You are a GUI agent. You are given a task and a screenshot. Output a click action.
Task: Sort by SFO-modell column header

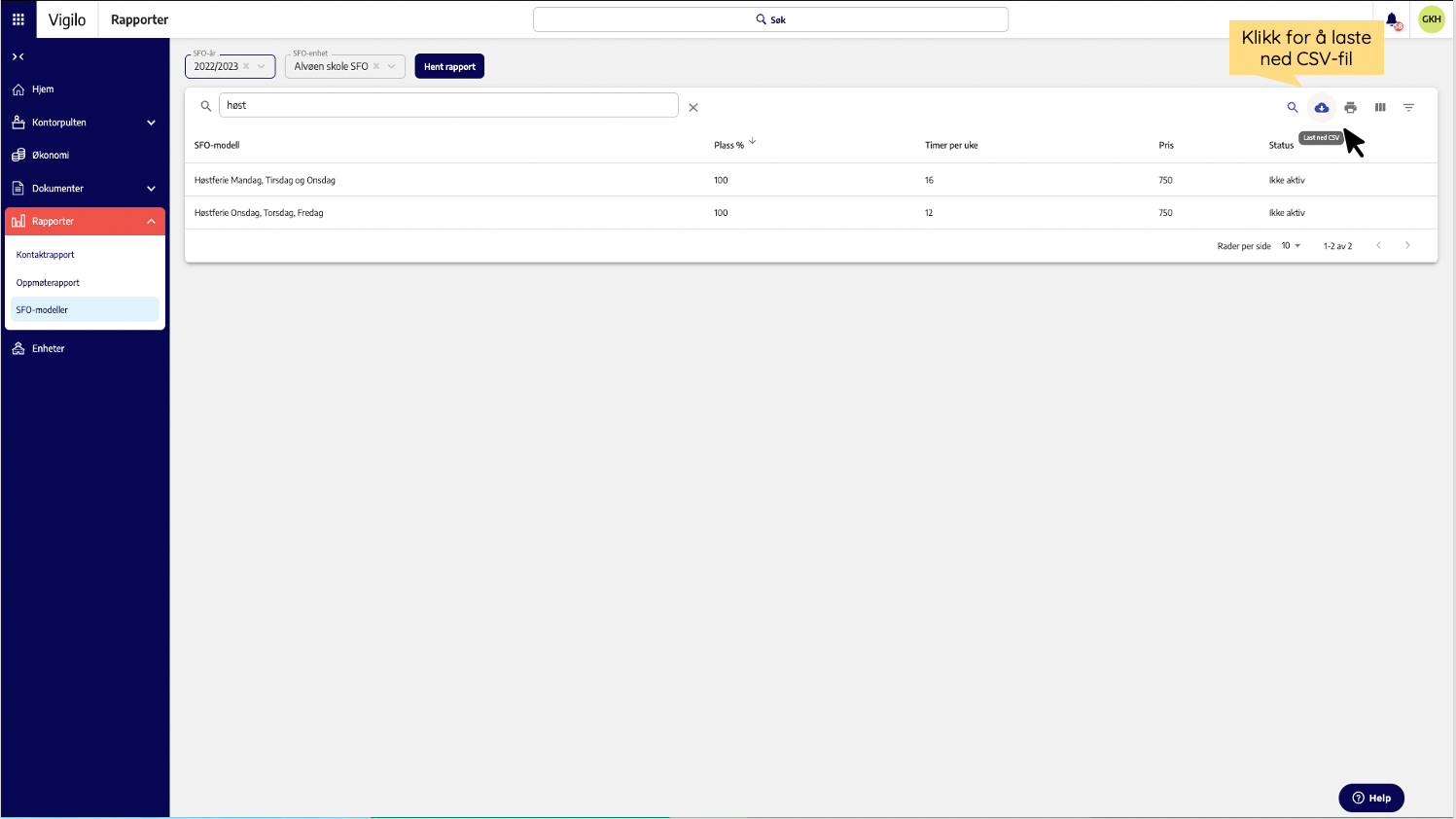click(x=217, y=145)
